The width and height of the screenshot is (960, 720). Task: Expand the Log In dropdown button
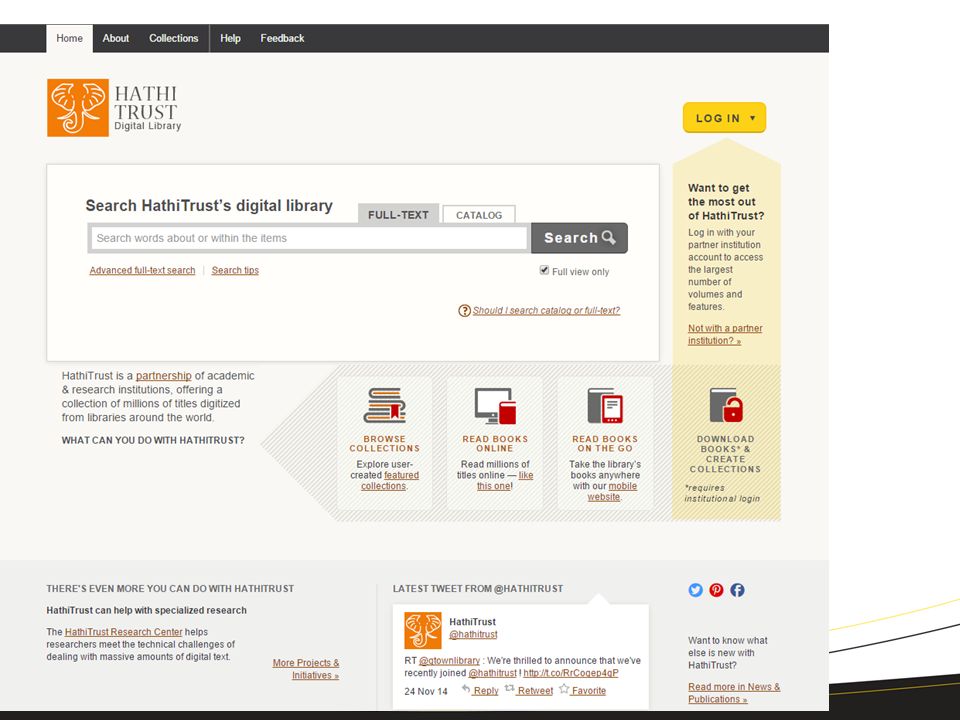click(x=724, y=118)
